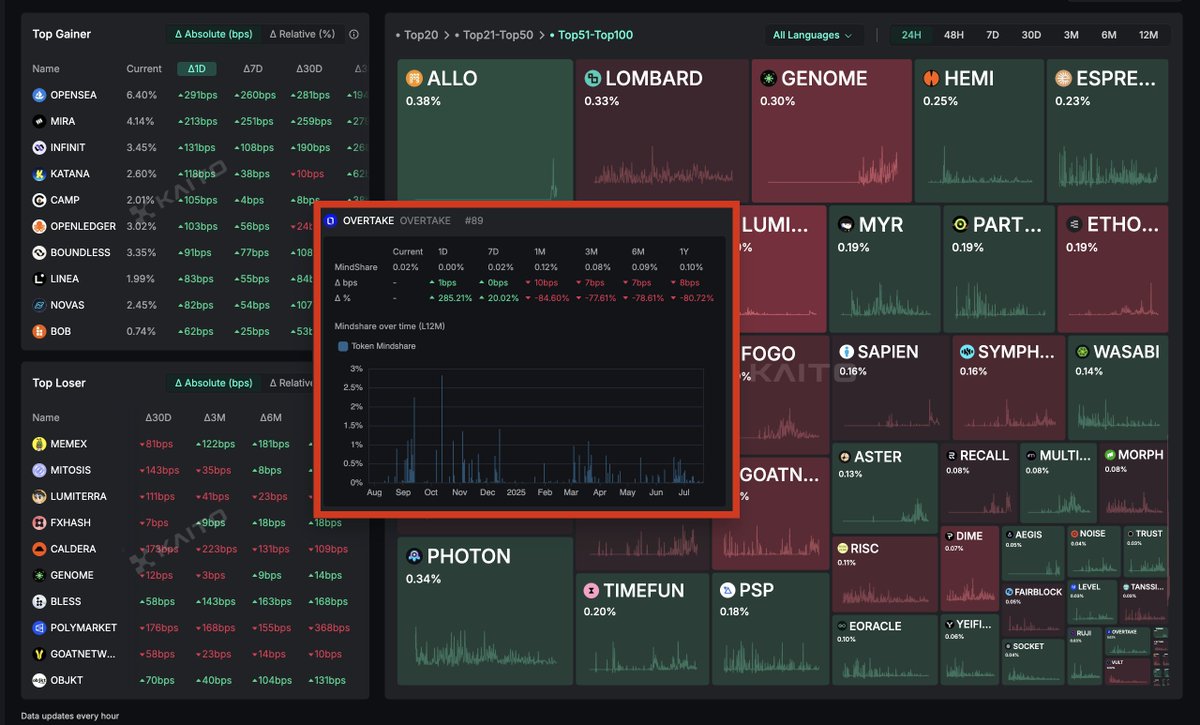Image resolution: width=1200 pixels, height=725 pixels.
Task: Sort Top Loser by Δ3M column
Action: [x=215, y=418]
